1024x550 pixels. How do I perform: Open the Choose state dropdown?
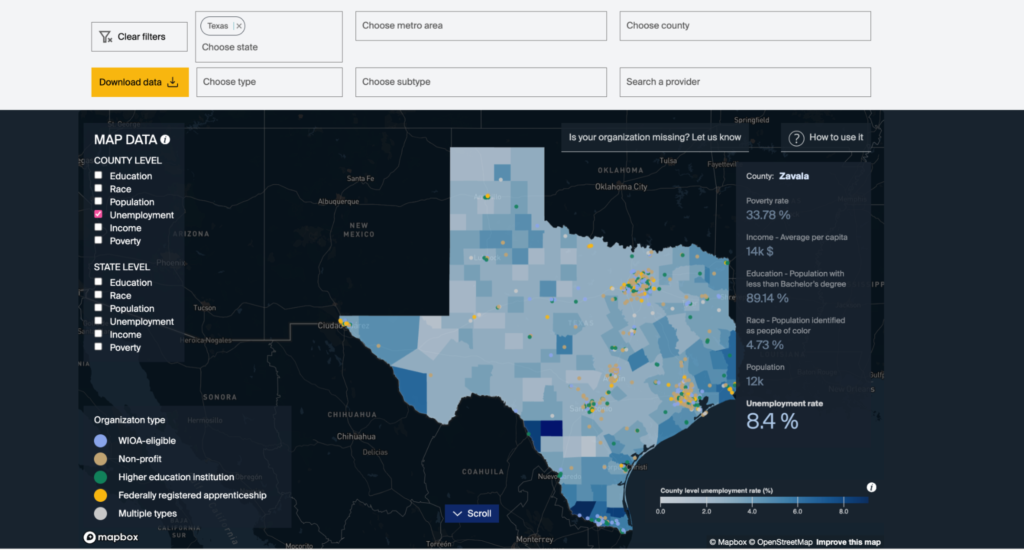pos(268,47)
